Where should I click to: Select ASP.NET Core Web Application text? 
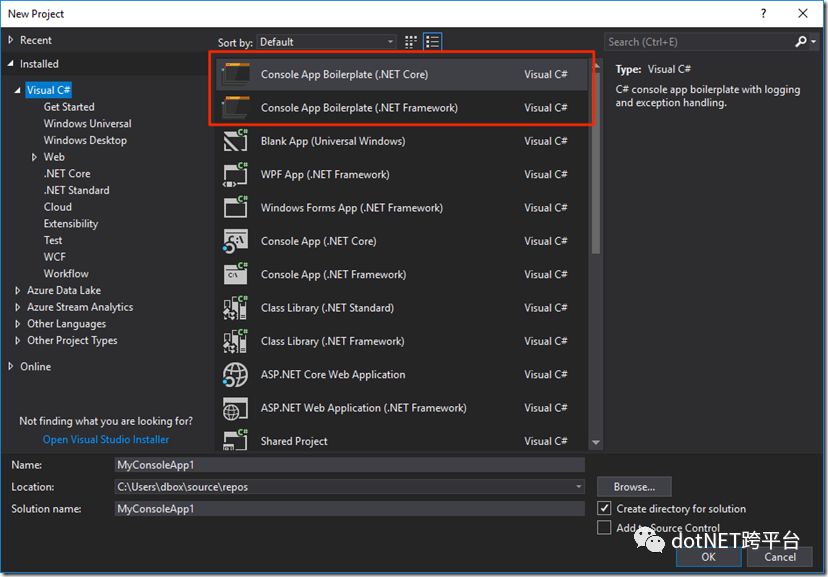pos(333,374)
